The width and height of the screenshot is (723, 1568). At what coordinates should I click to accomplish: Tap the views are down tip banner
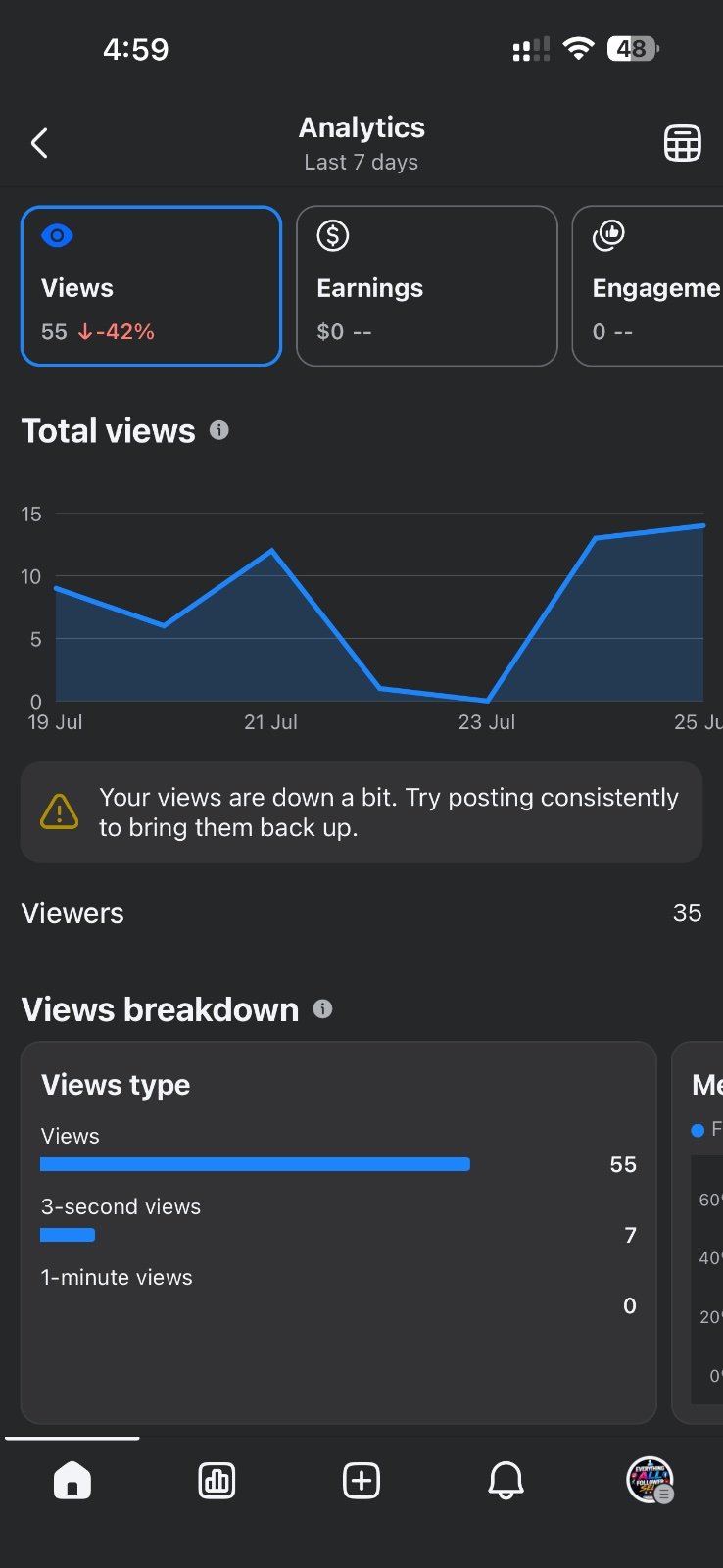click(x=361, y=812)
